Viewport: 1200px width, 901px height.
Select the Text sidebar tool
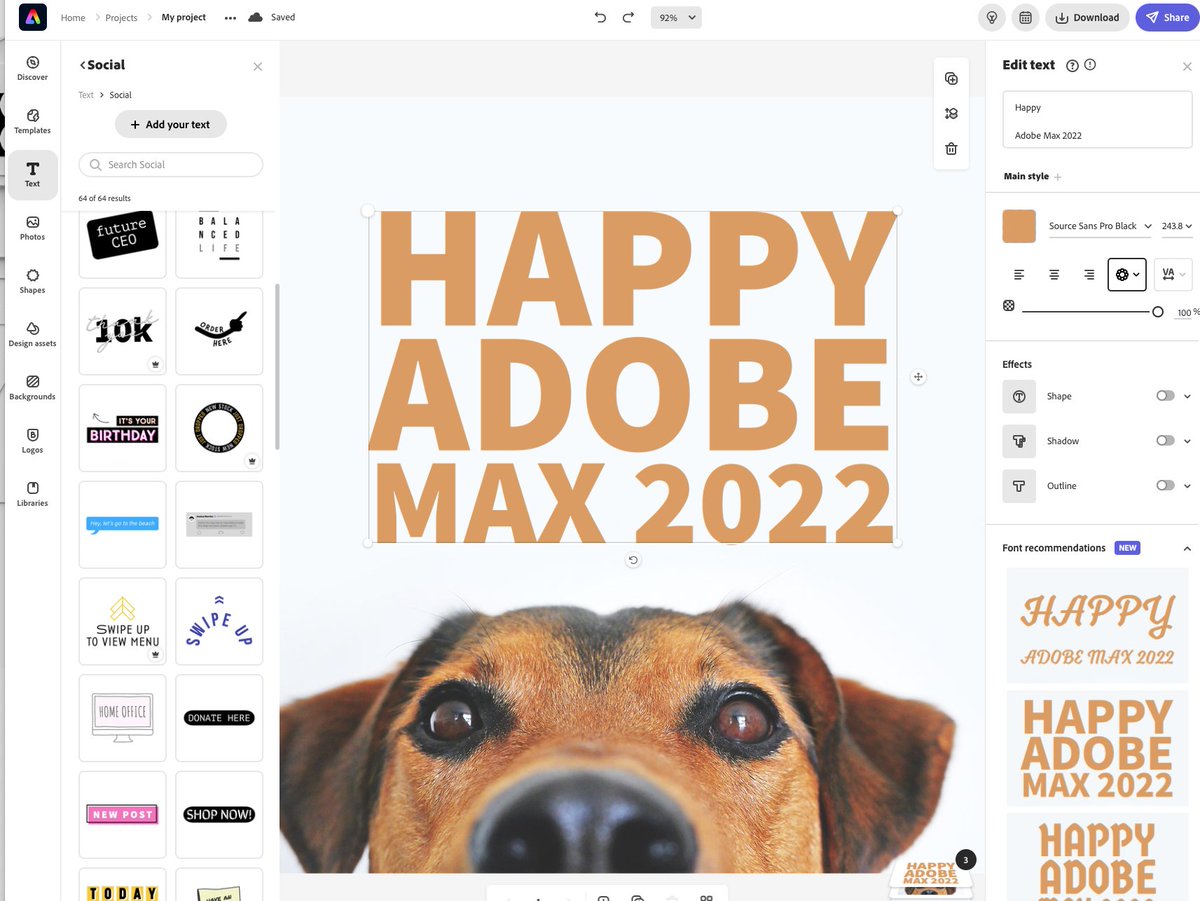(x=32, y=175)
